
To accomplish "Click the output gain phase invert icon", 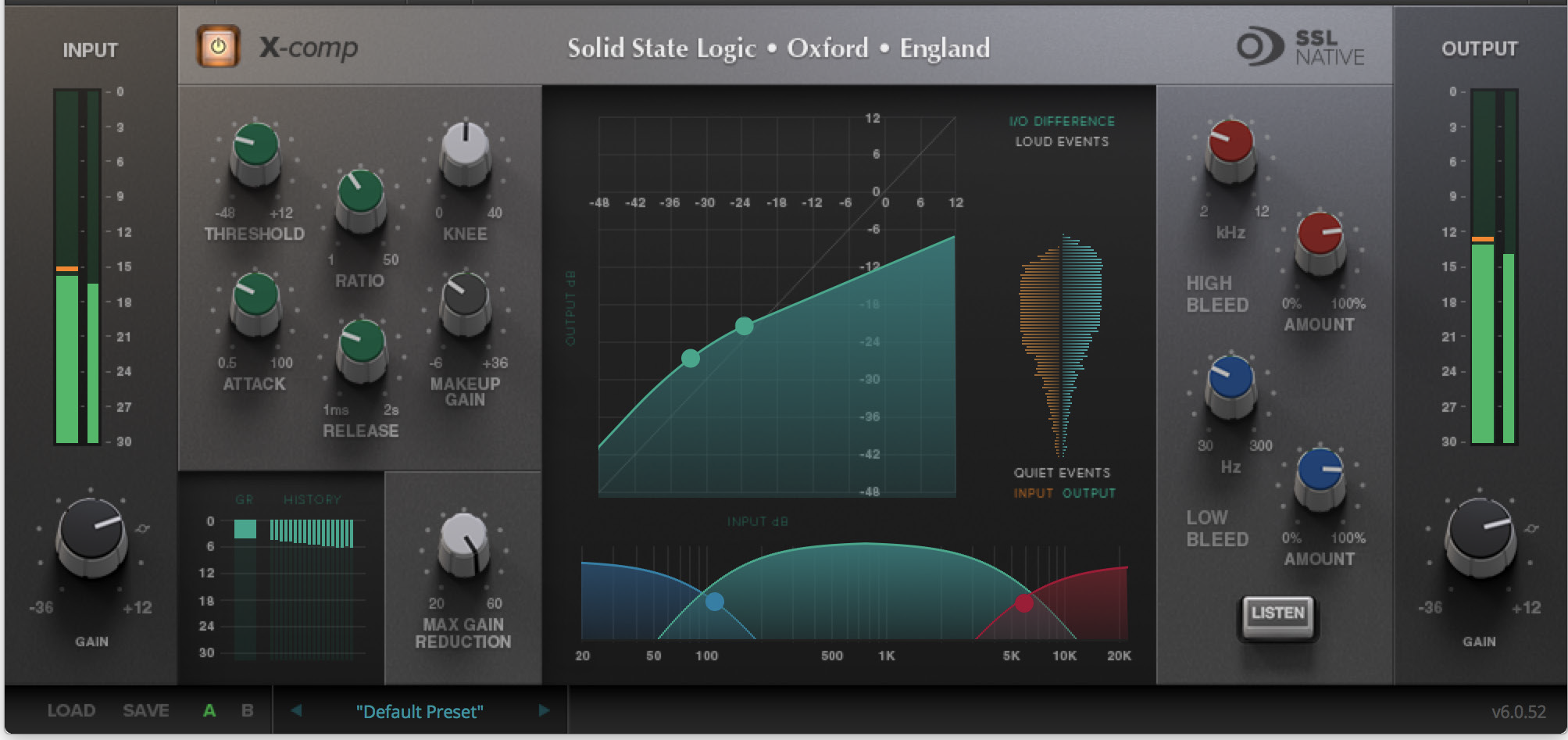I will (1531, 529).
